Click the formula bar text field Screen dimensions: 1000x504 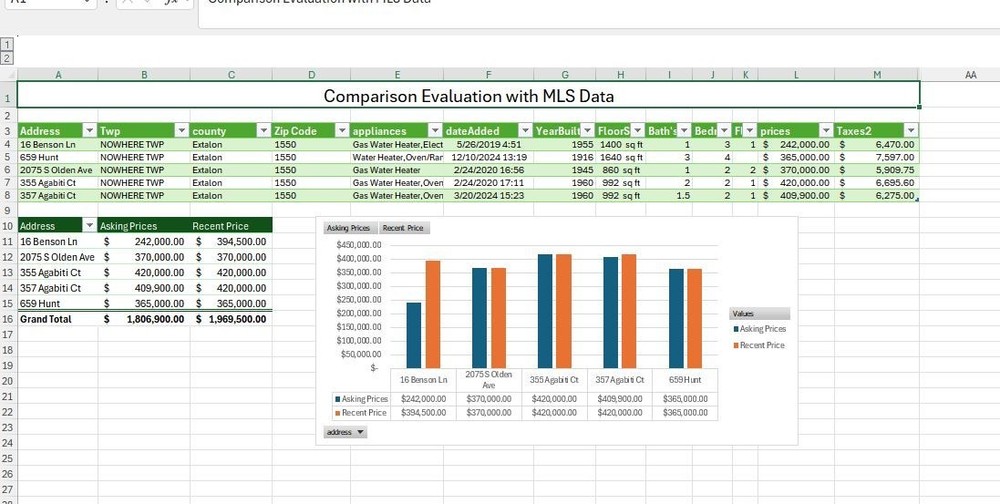point(599,8)
